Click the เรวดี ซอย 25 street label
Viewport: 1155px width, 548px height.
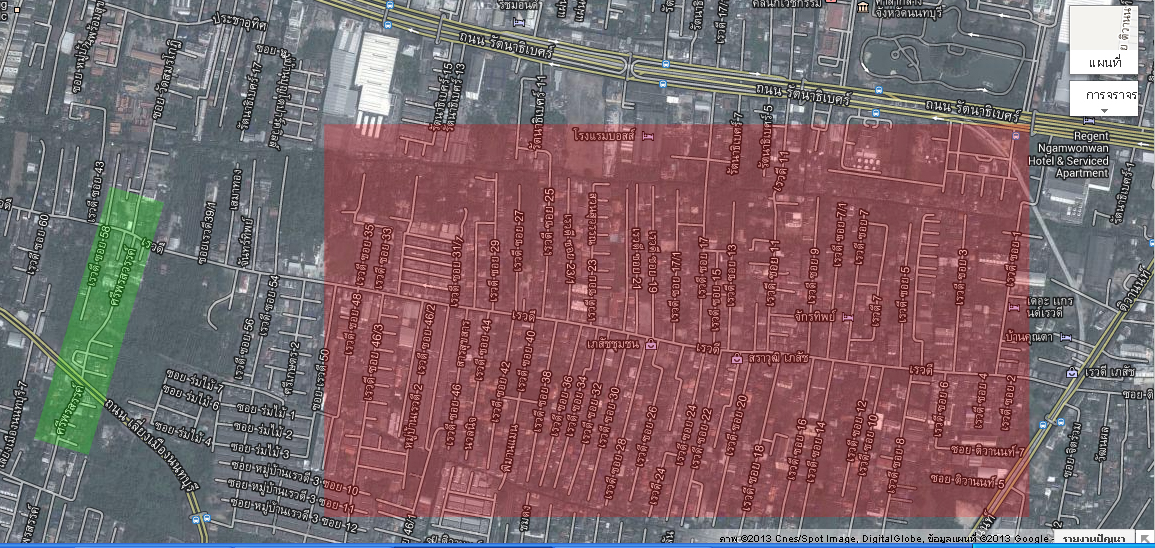click(x=550, y=221)
